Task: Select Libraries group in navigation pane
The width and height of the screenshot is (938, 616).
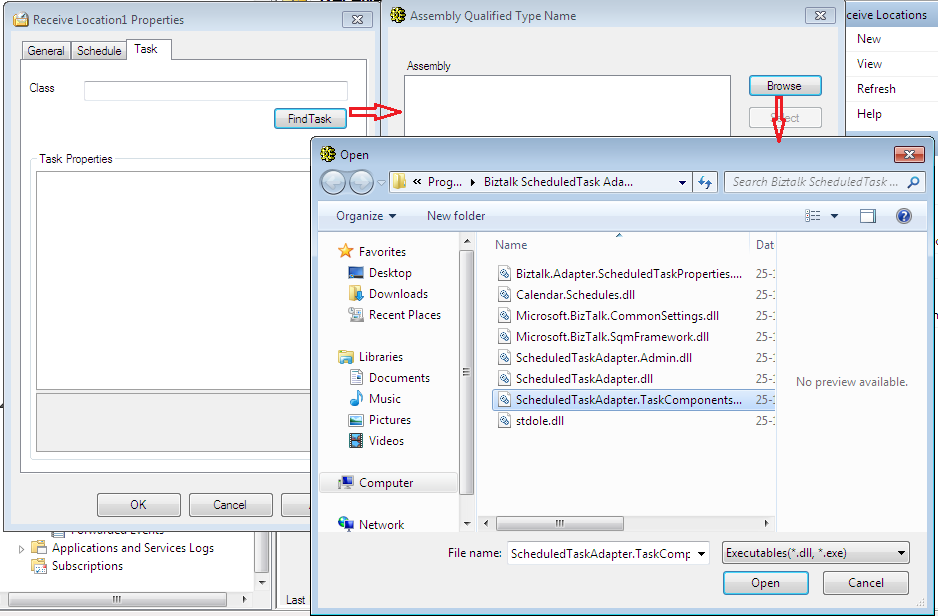Action: click(x=370, y=356)
